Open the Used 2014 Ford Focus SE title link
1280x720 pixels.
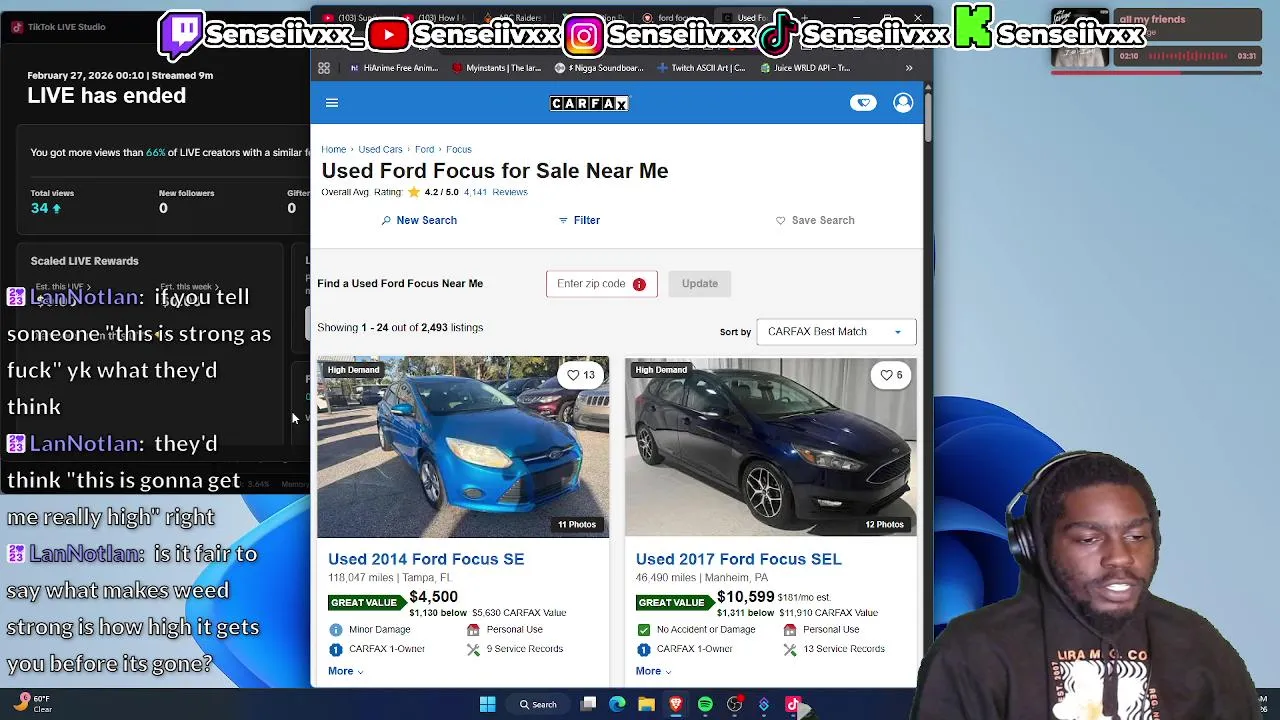tap(426, 559)
